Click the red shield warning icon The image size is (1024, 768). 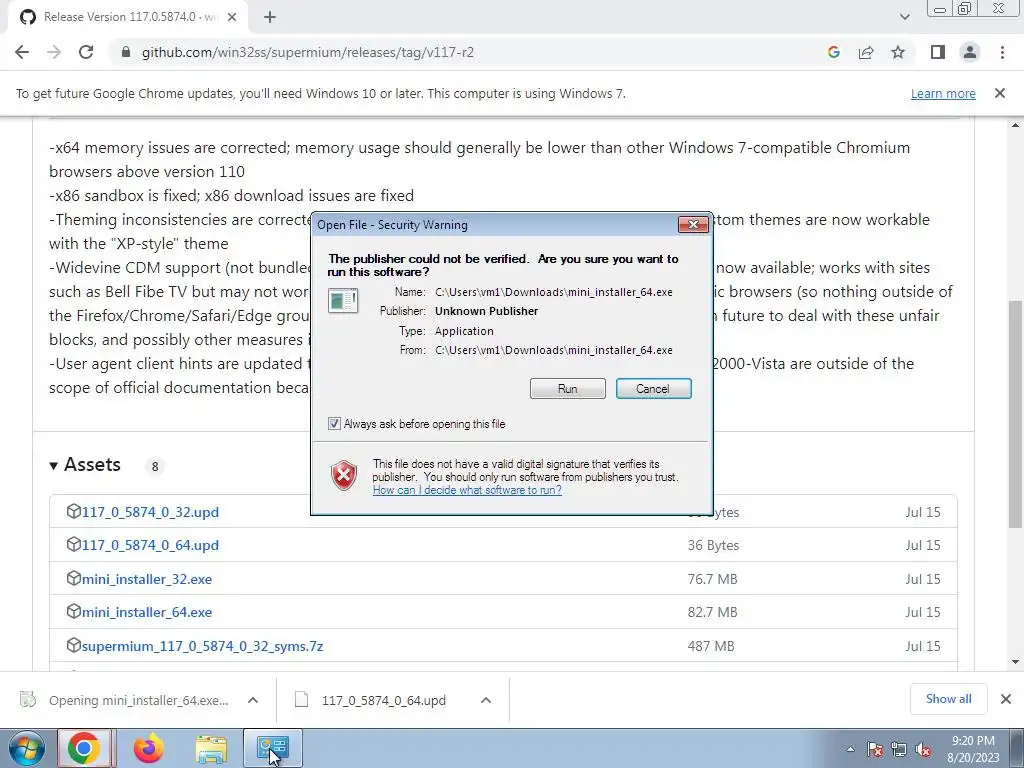coord(344,475)
